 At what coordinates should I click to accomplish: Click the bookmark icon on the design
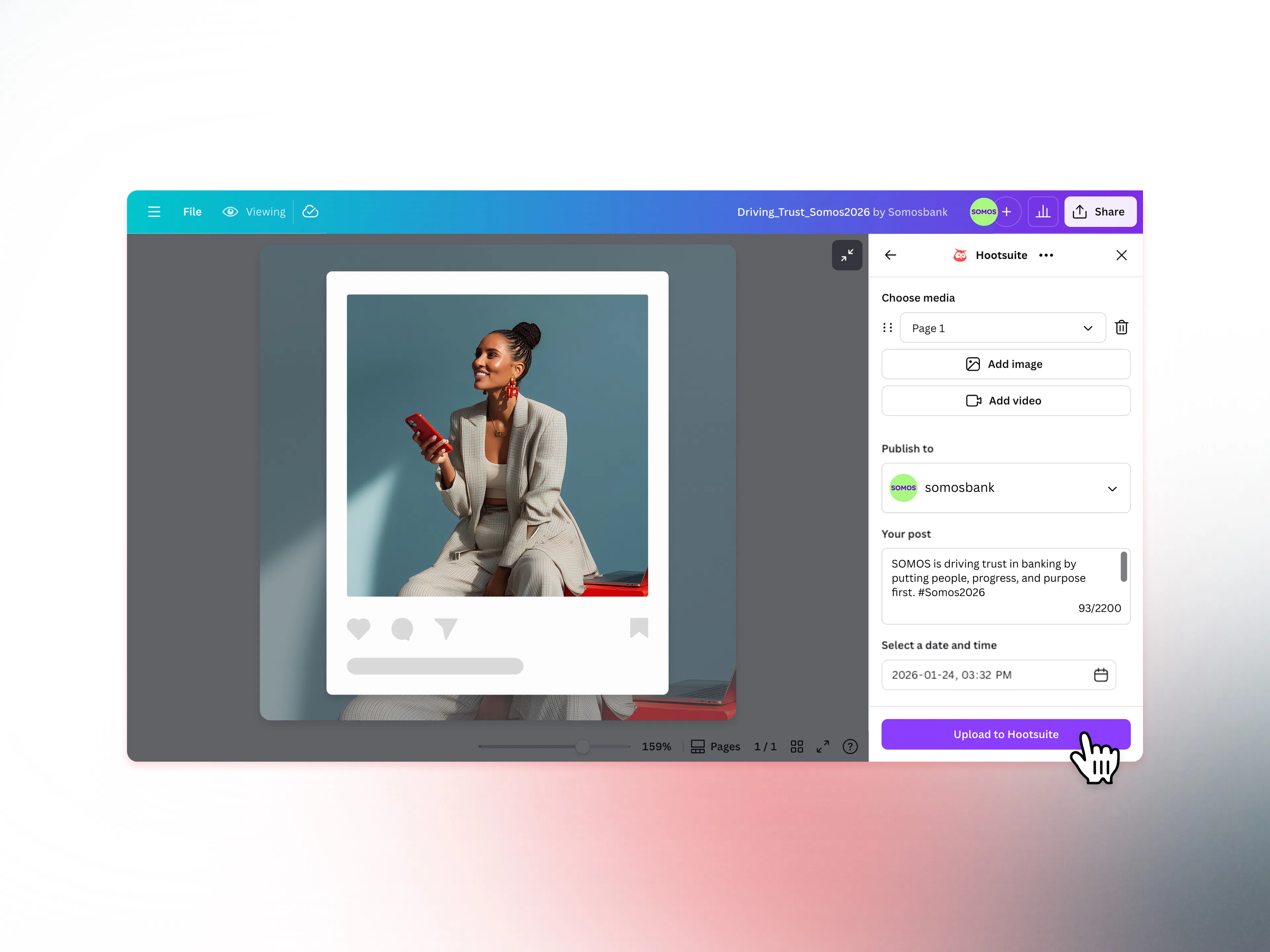click(x=639, y=628)
